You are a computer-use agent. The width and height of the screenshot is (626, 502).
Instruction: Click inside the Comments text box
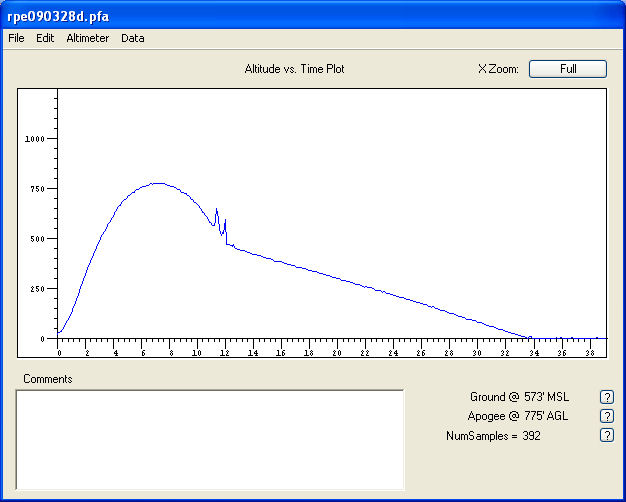click(x=210, y=439)
